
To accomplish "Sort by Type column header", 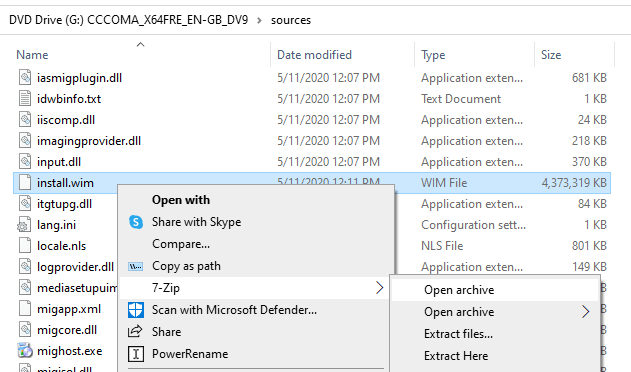I will tap(433, 55).
